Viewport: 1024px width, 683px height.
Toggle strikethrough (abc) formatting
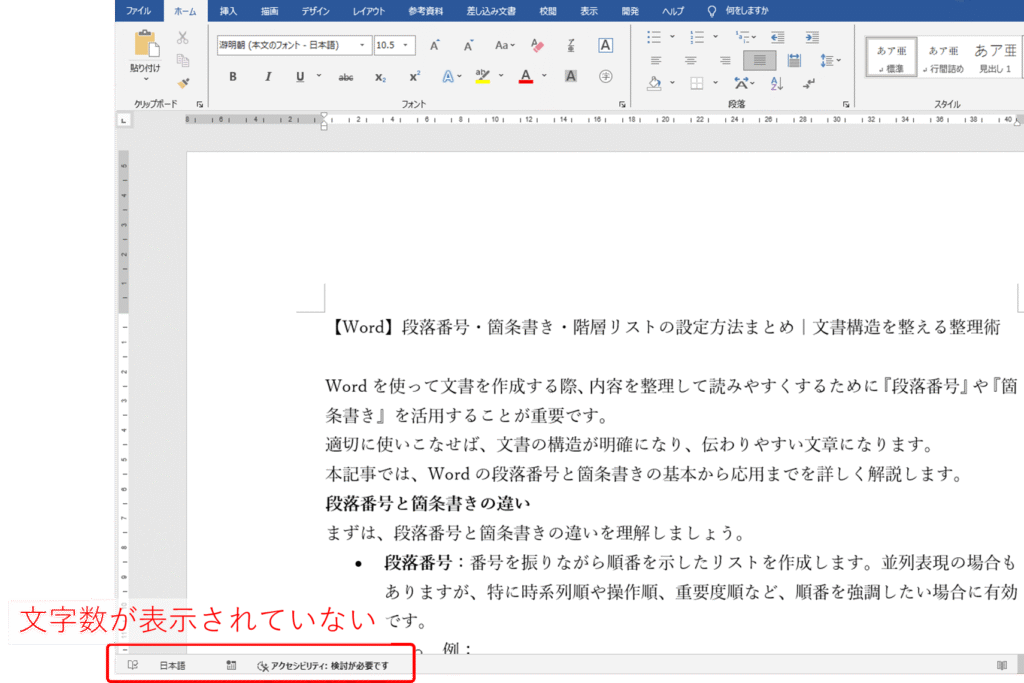click(346, 77)
